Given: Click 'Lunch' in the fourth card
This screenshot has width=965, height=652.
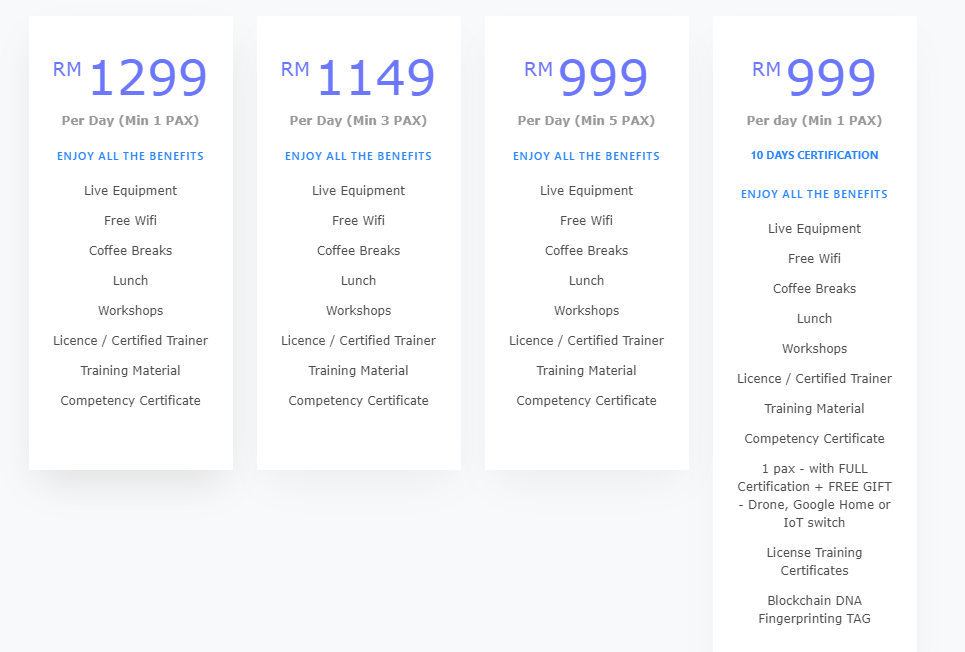Looking at the screenshot, I should [x=814, y=319].
